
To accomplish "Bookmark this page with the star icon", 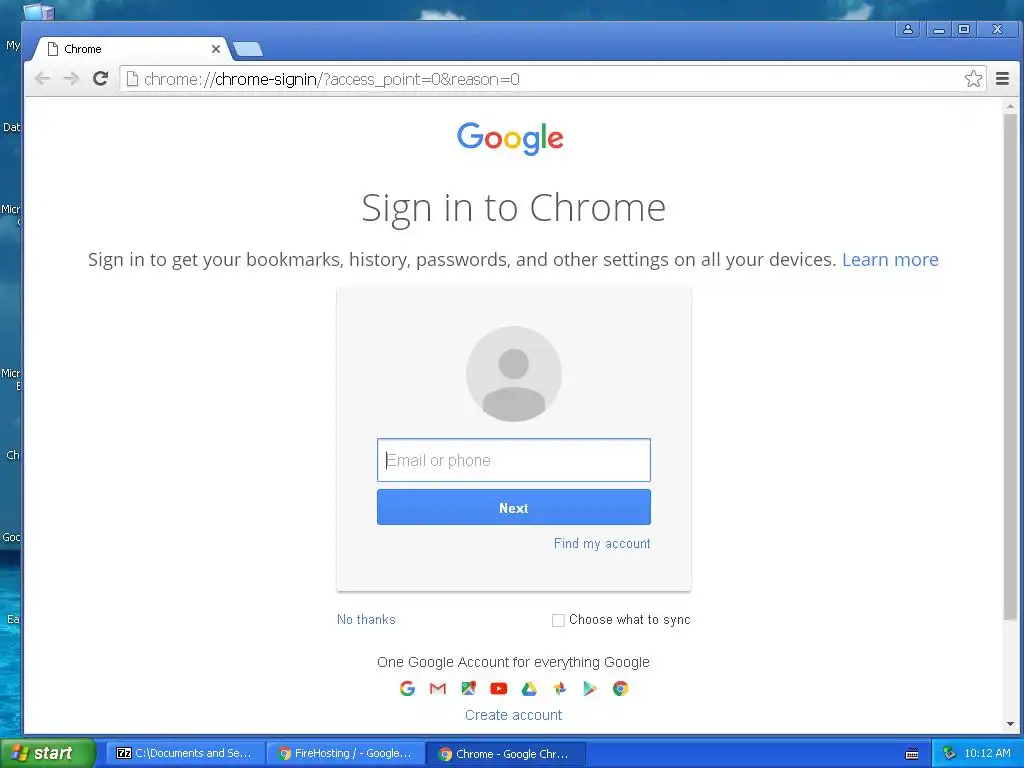I will [x=973, y=79].
